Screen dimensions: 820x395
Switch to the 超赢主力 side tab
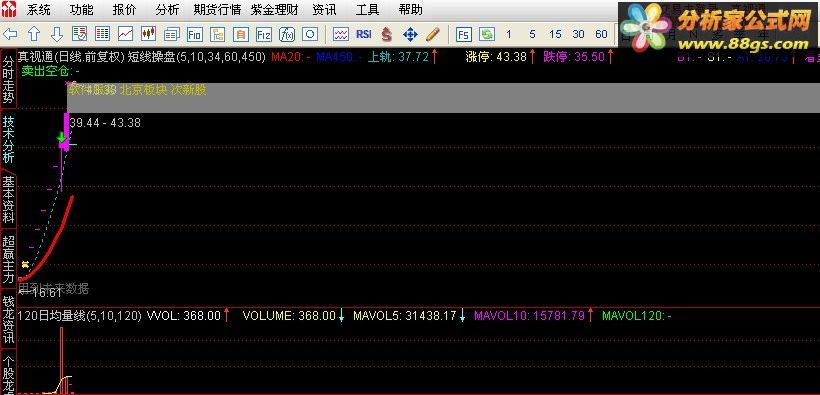[x=9, y=259]
